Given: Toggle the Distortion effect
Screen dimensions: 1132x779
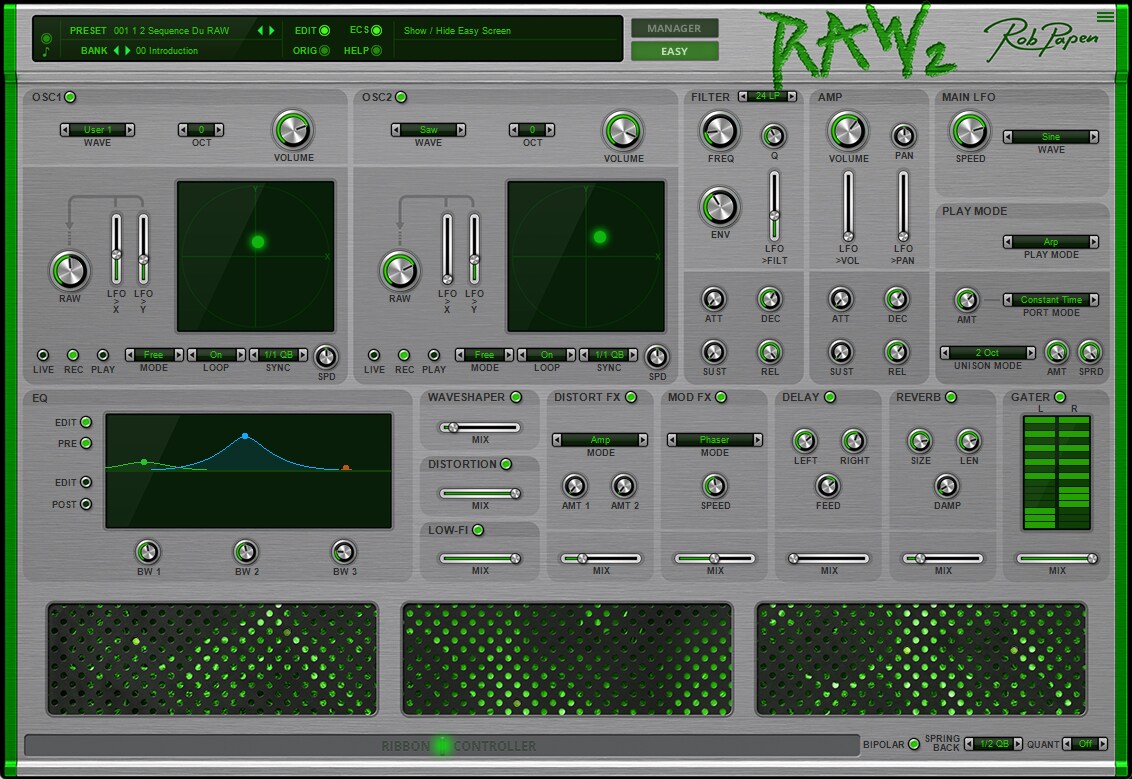Looking at the screenshot, I should pos(506,464).
